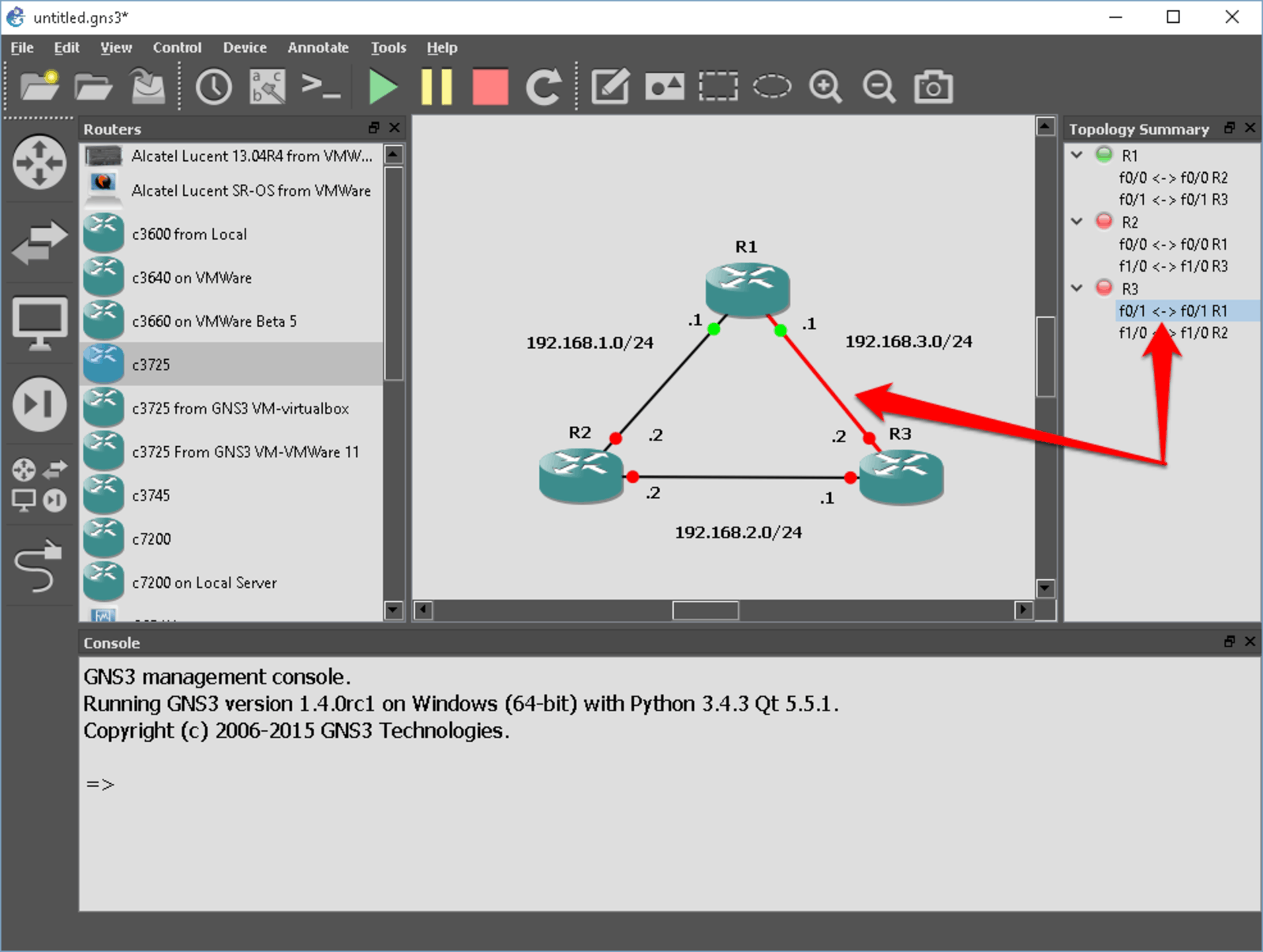Open console to all devices icon
1263x952 pixels.
pyautogui.click(x=320, y=85)
